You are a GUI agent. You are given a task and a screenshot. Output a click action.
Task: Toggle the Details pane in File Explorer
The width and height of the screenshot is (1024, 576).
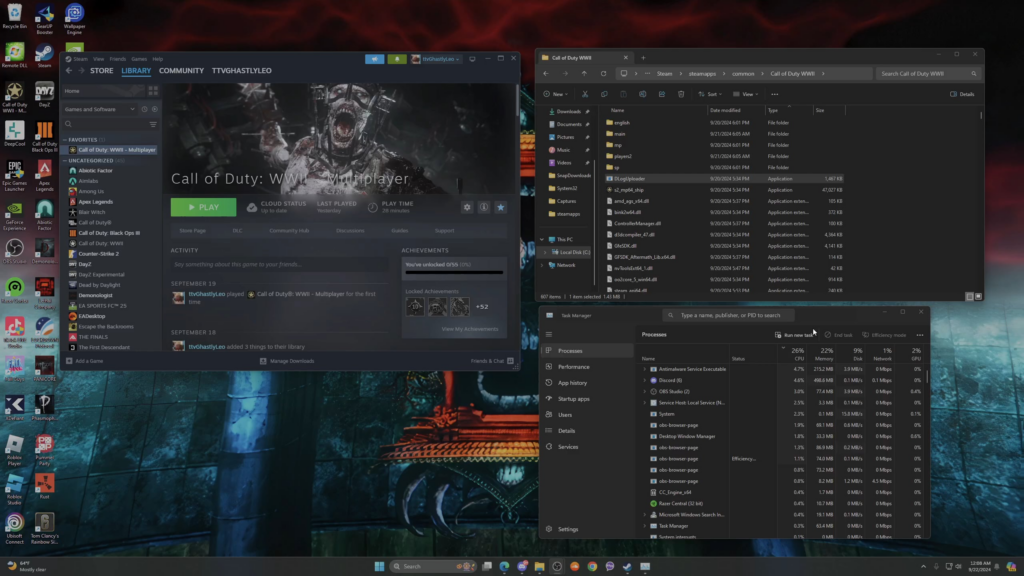(962, 94)
